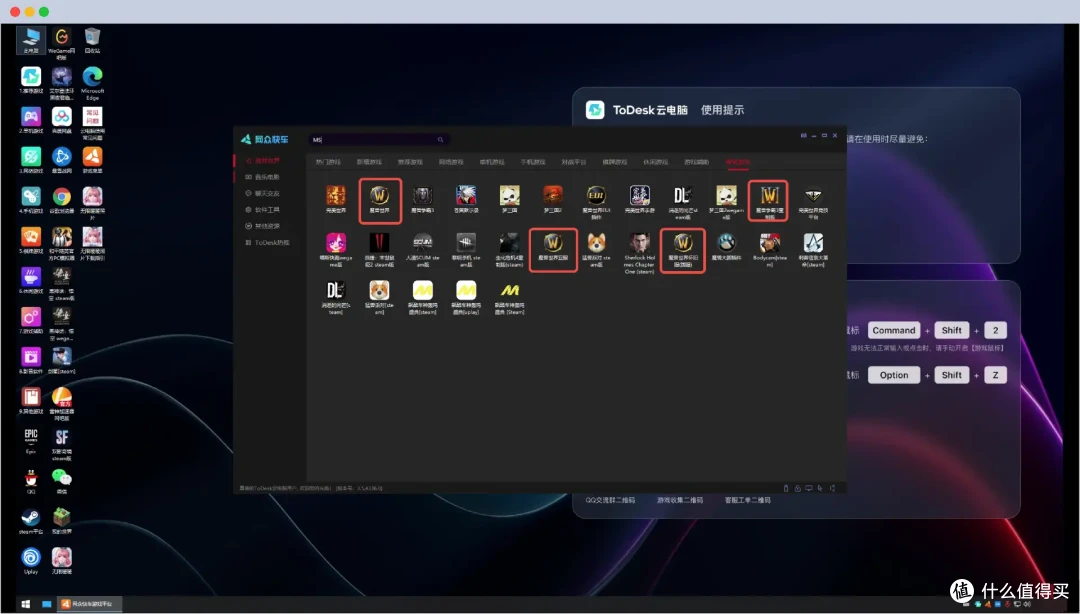Open 软件工具 sidebar category
Viewport: 1080px width, 614px height.
click(x=267, y=209)
